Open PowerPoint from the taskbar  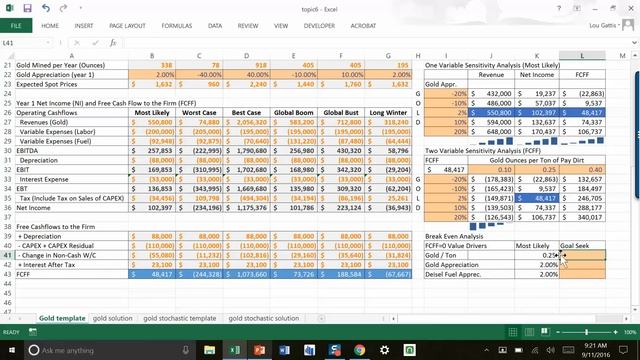[260, 350]
